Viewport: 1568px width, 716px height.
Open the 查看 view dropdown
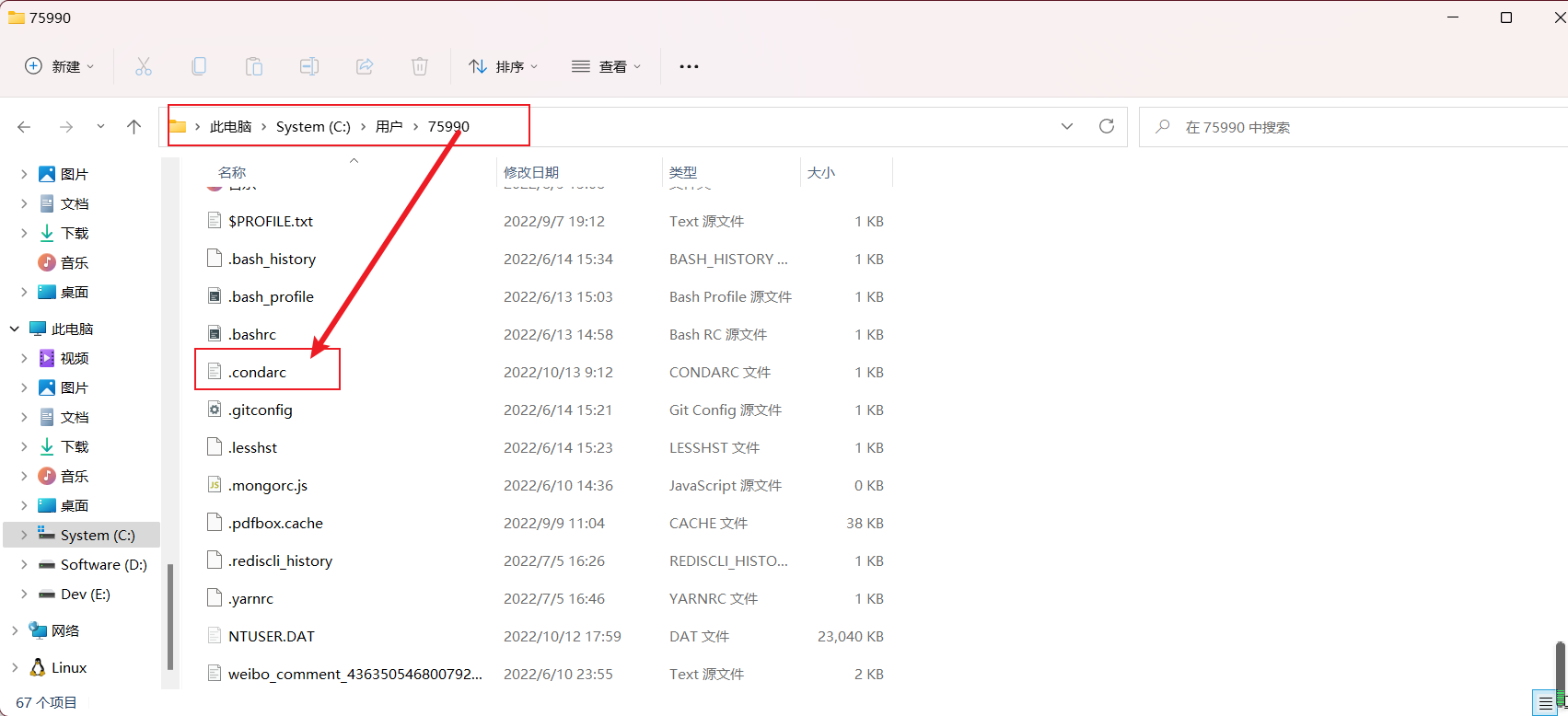pos(607,66)
